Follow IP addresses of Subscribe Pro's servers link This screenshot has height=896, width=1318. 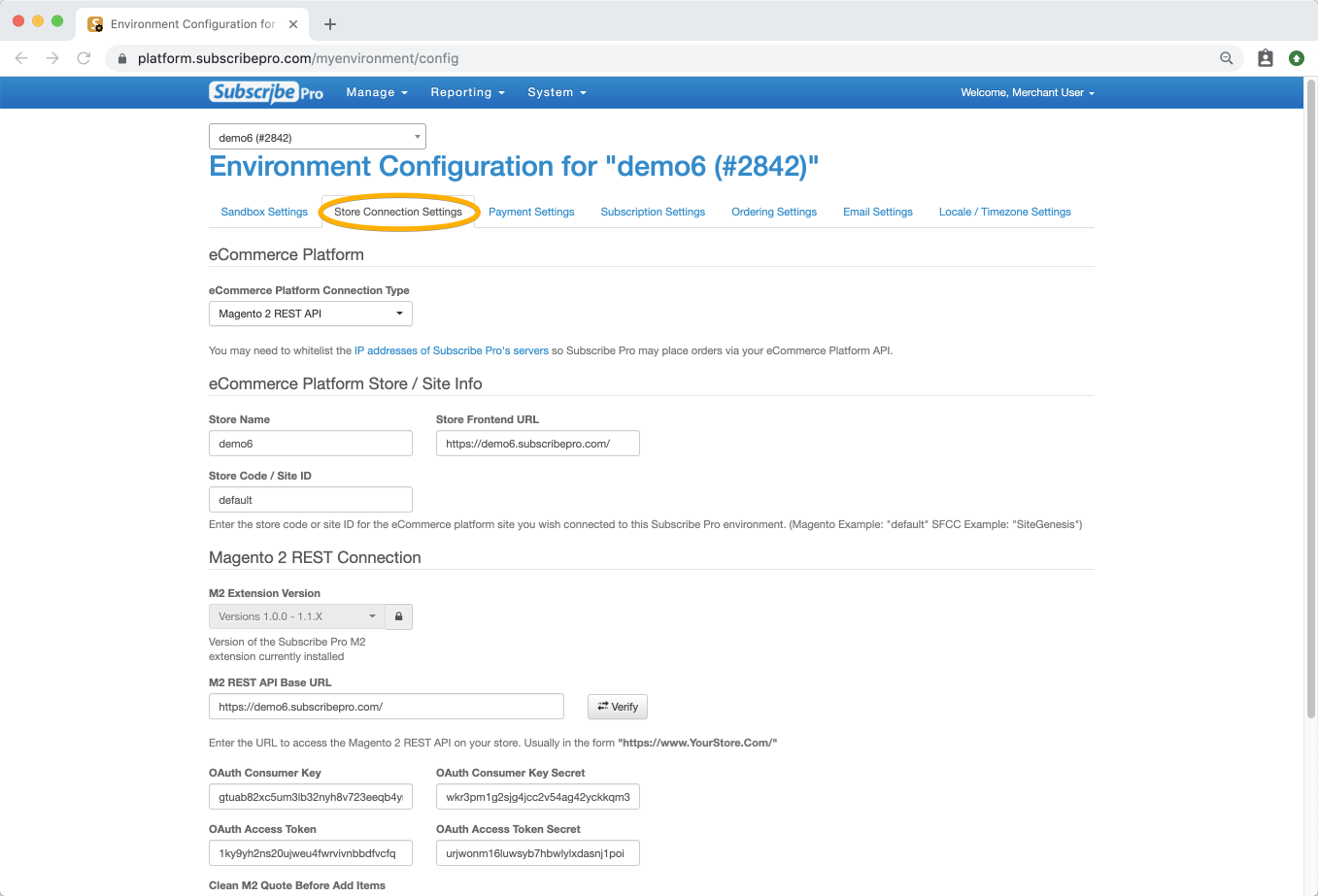[x=452, y=350]
